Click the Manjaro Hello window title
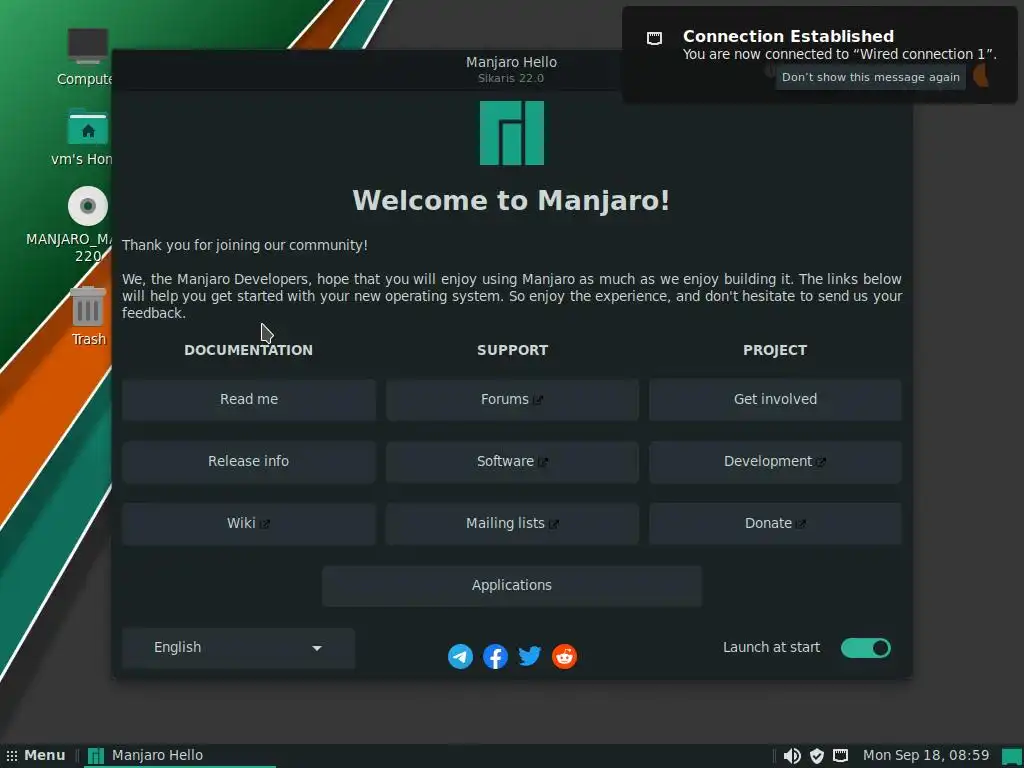Viewport: 1024px width, 768px height. (x=511, y=62)
